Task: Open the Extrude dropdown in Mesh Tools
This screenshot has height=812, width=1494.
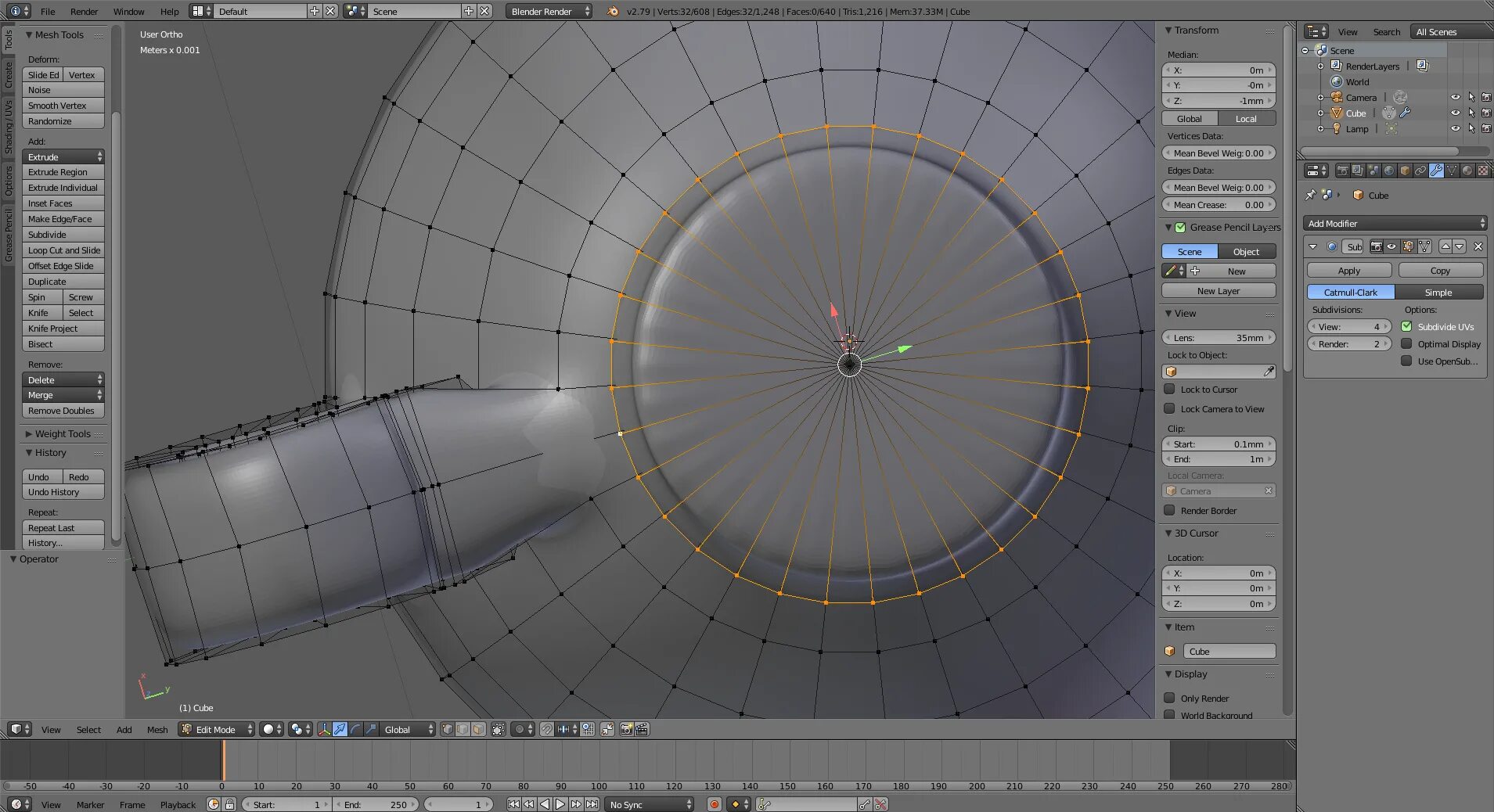Action: pyautogui.click(x=63, y=156)
